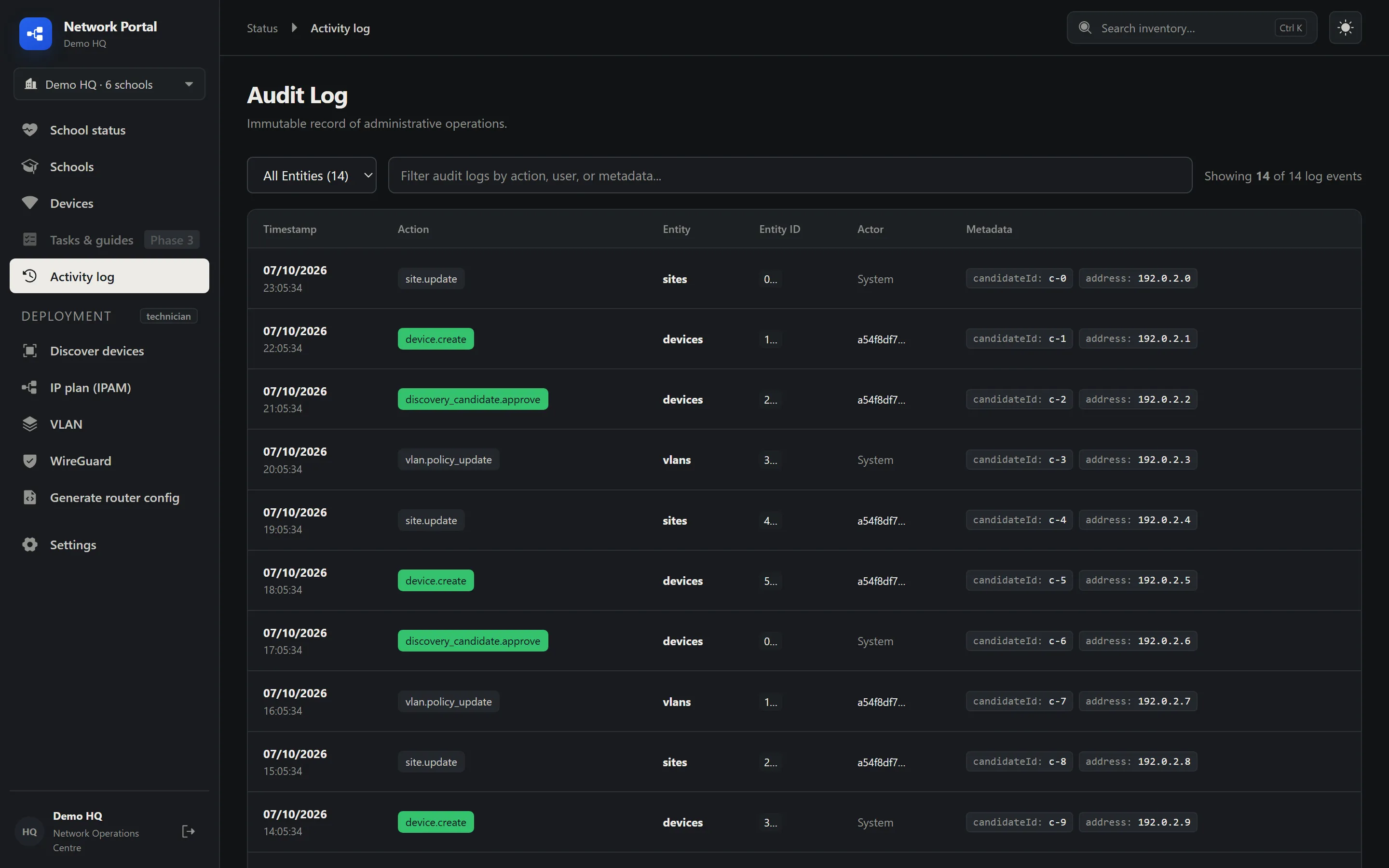Click the Network Portal logo icon
Image resolution: width=1389 pixels, height=868 pixels.
[35, 34]
